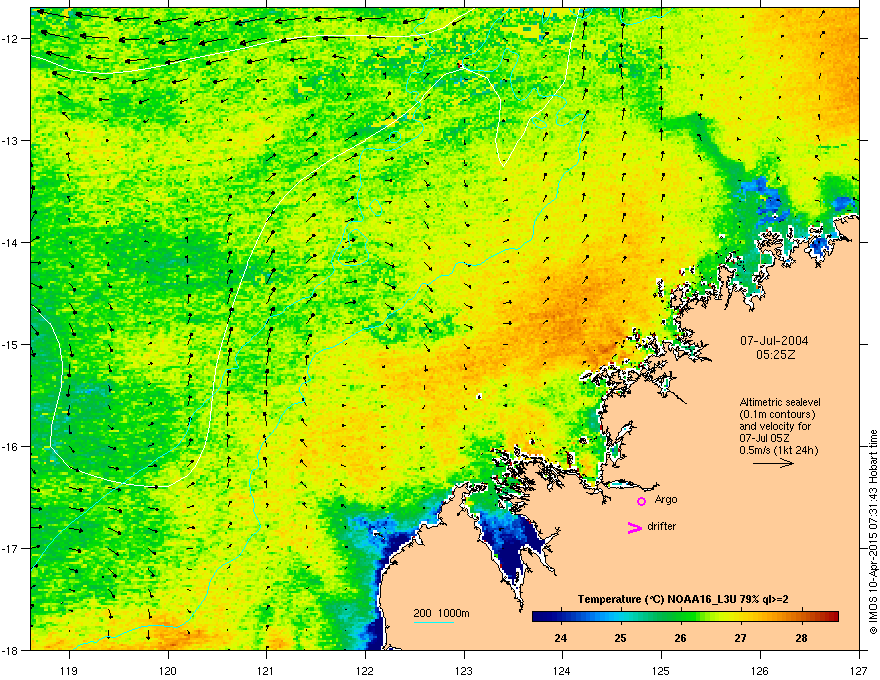This screenshot has width=880, height=680.
Task: Click the longitude axis label 127
Action: tap(859, 670)
